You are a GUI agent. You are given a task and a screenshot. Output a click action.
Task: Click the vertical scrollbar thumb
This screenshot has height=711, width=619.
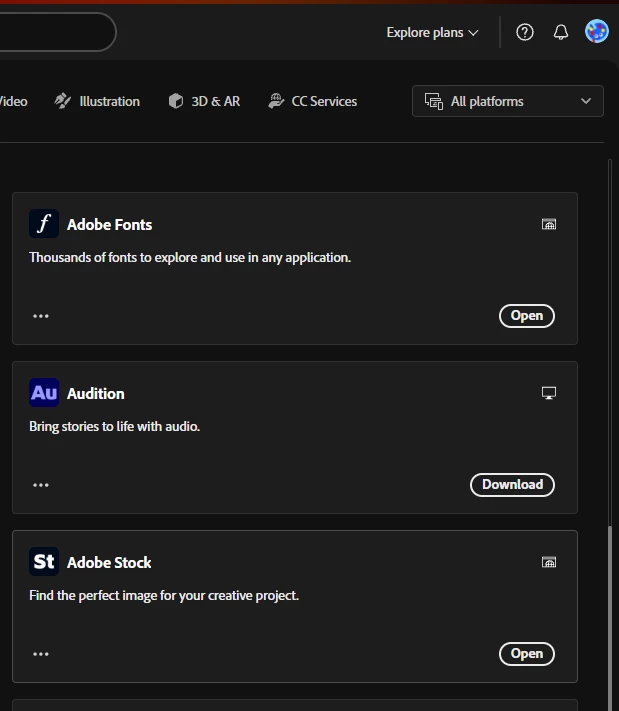(x=610, y=617)
